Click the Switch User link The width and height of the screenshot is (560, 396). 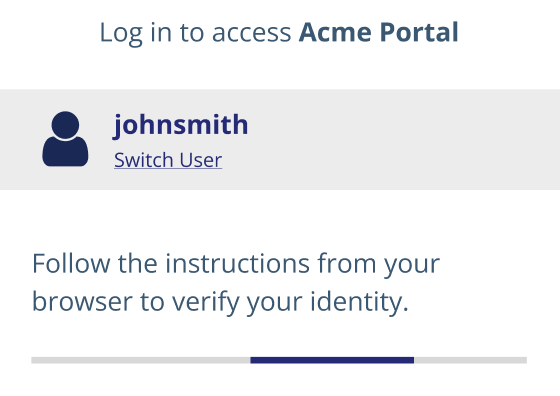pos(168,160)
